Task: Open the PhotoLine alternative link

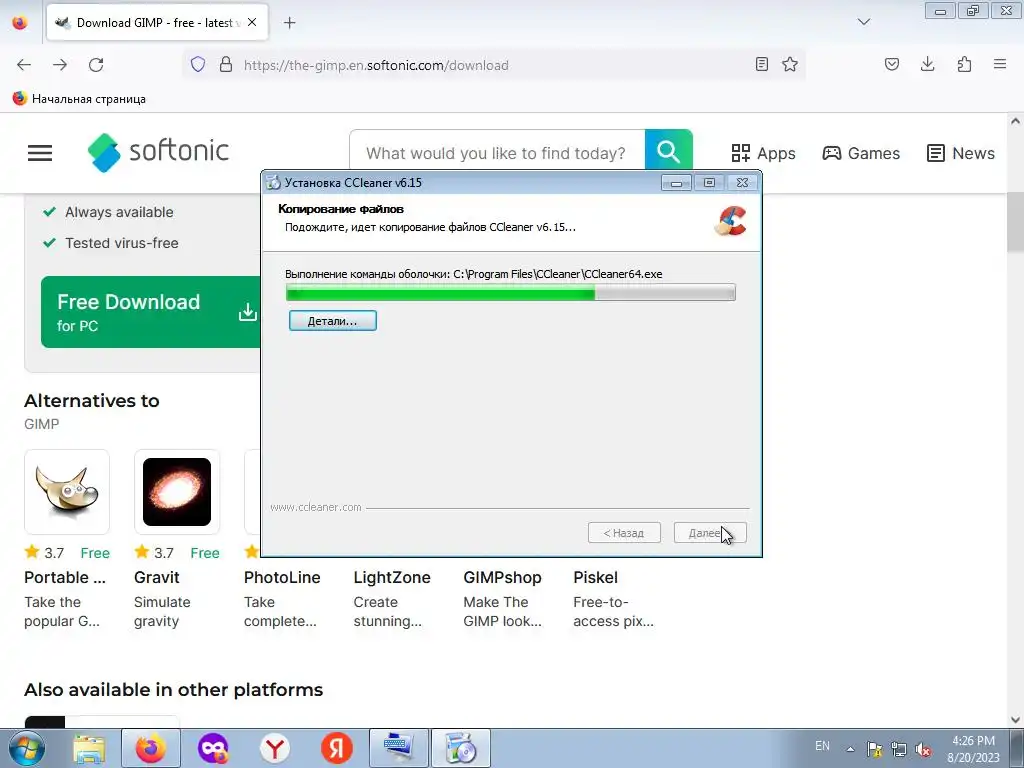Action: pyautogui.click(x=282, y=578)
